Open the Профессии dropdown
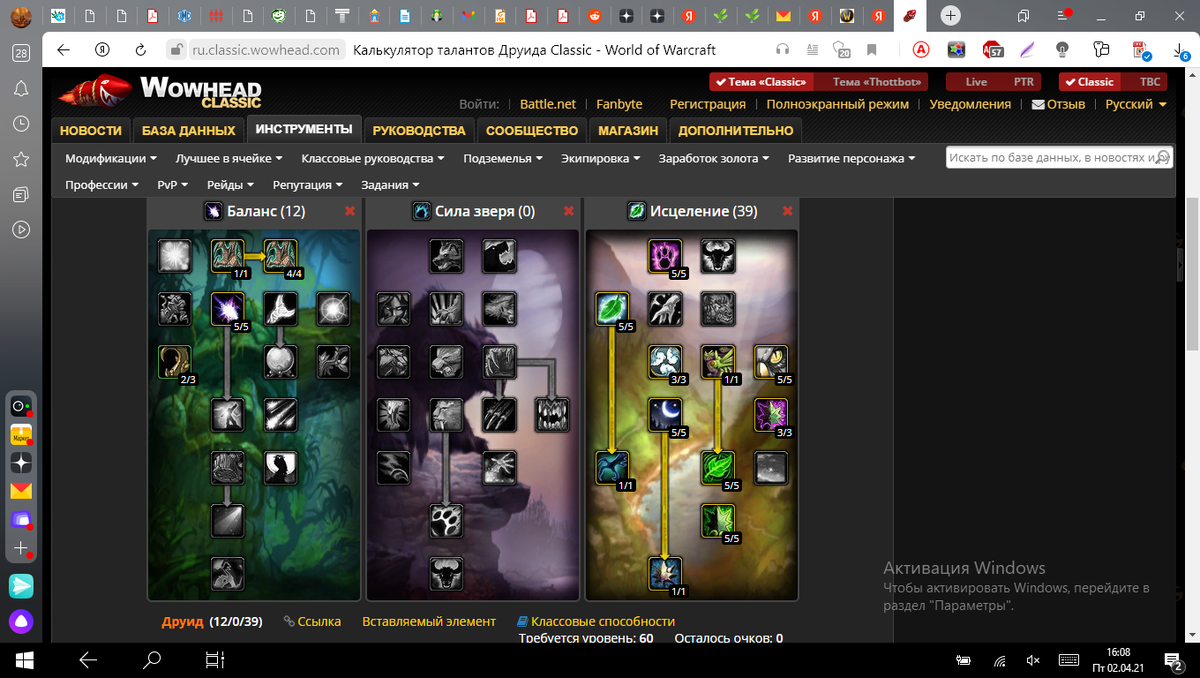Screen dimensions: 1200x678 (102, 185)
